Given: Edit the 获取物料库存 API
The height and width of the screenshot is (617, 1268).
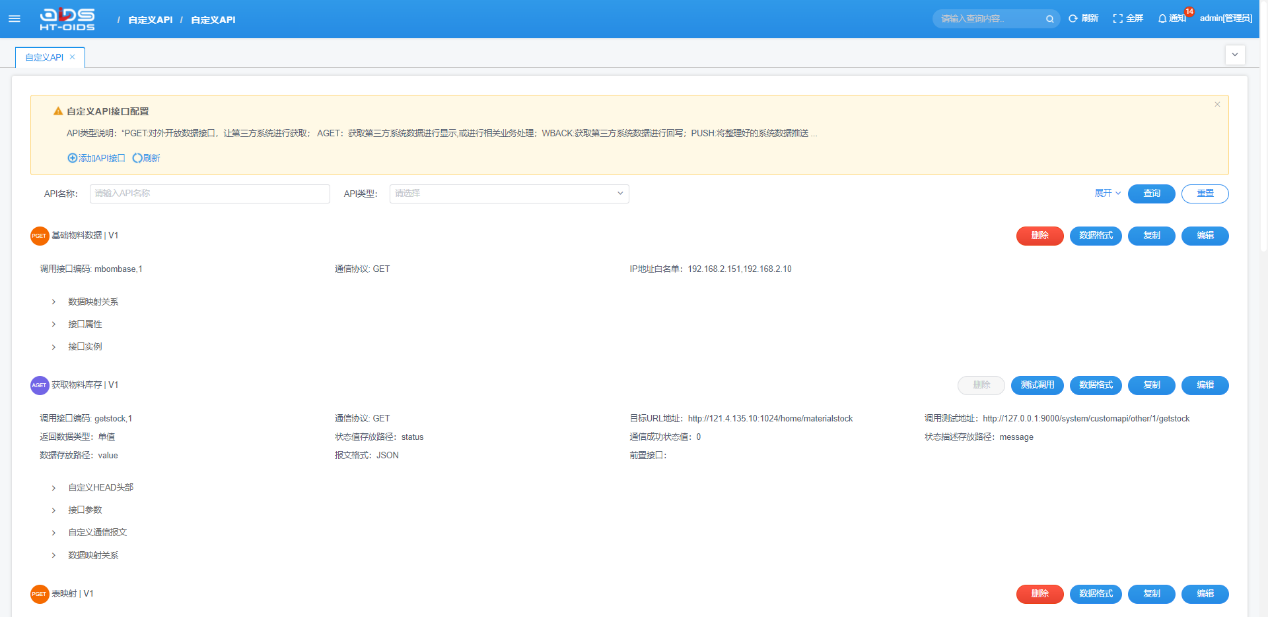Looking at the screenshot, I should 1205,385.
